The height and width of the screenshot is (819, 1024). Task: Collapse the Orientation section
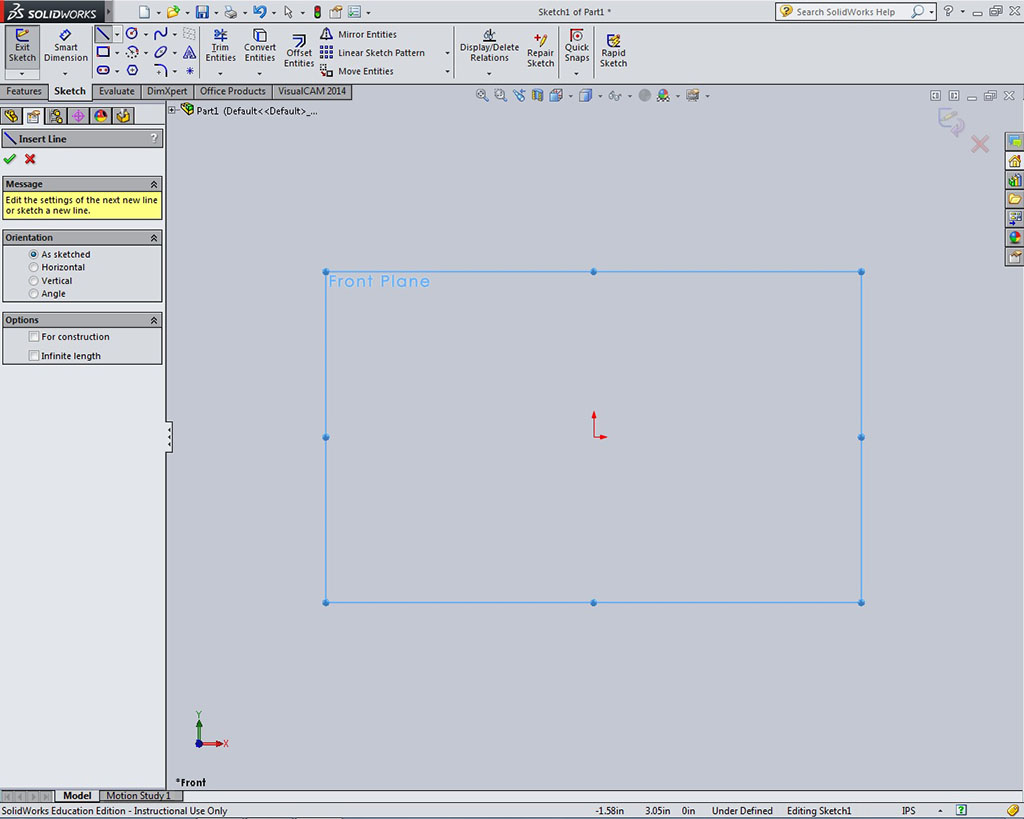154,238
